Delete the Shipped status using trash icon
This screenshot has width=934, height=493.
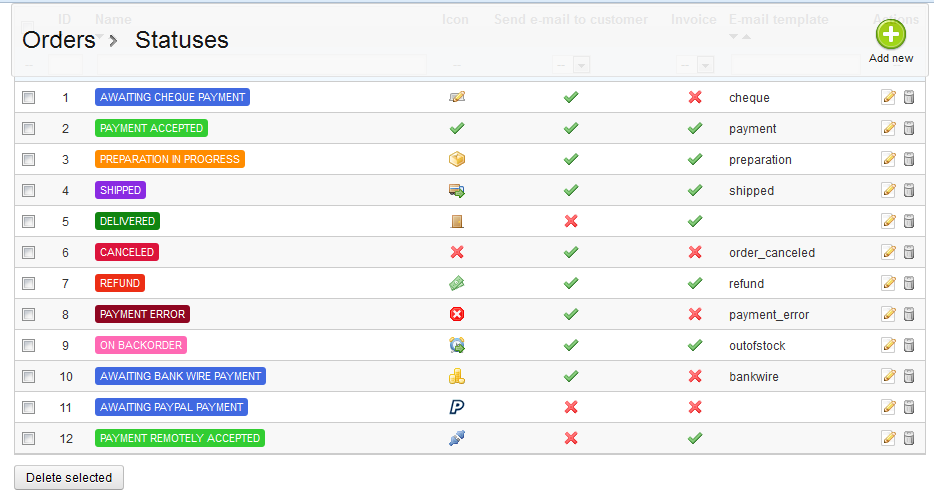(x=909, y=191)
